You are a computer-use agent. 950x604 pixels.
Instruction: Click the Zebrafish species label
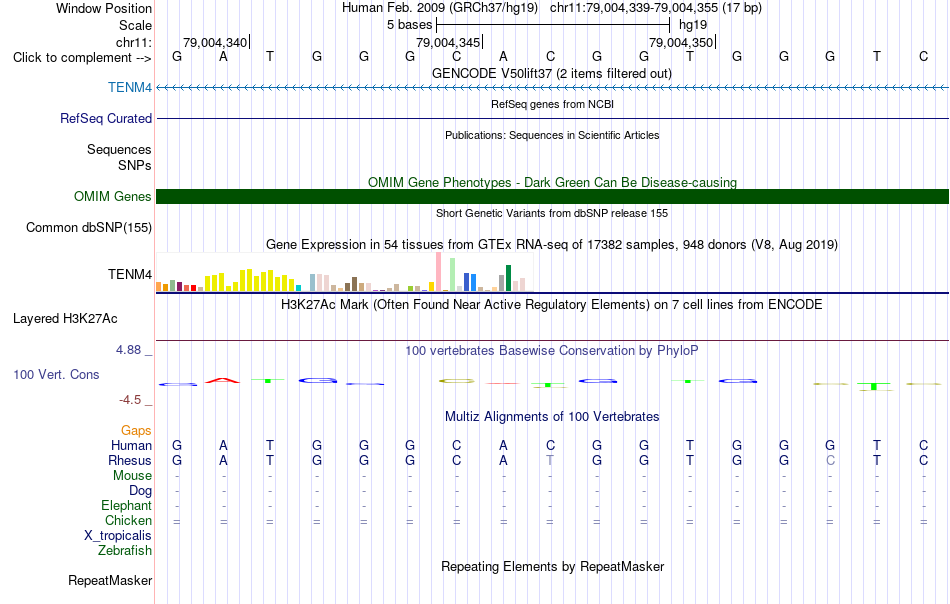pyautogui.click(x=125, y=551)
